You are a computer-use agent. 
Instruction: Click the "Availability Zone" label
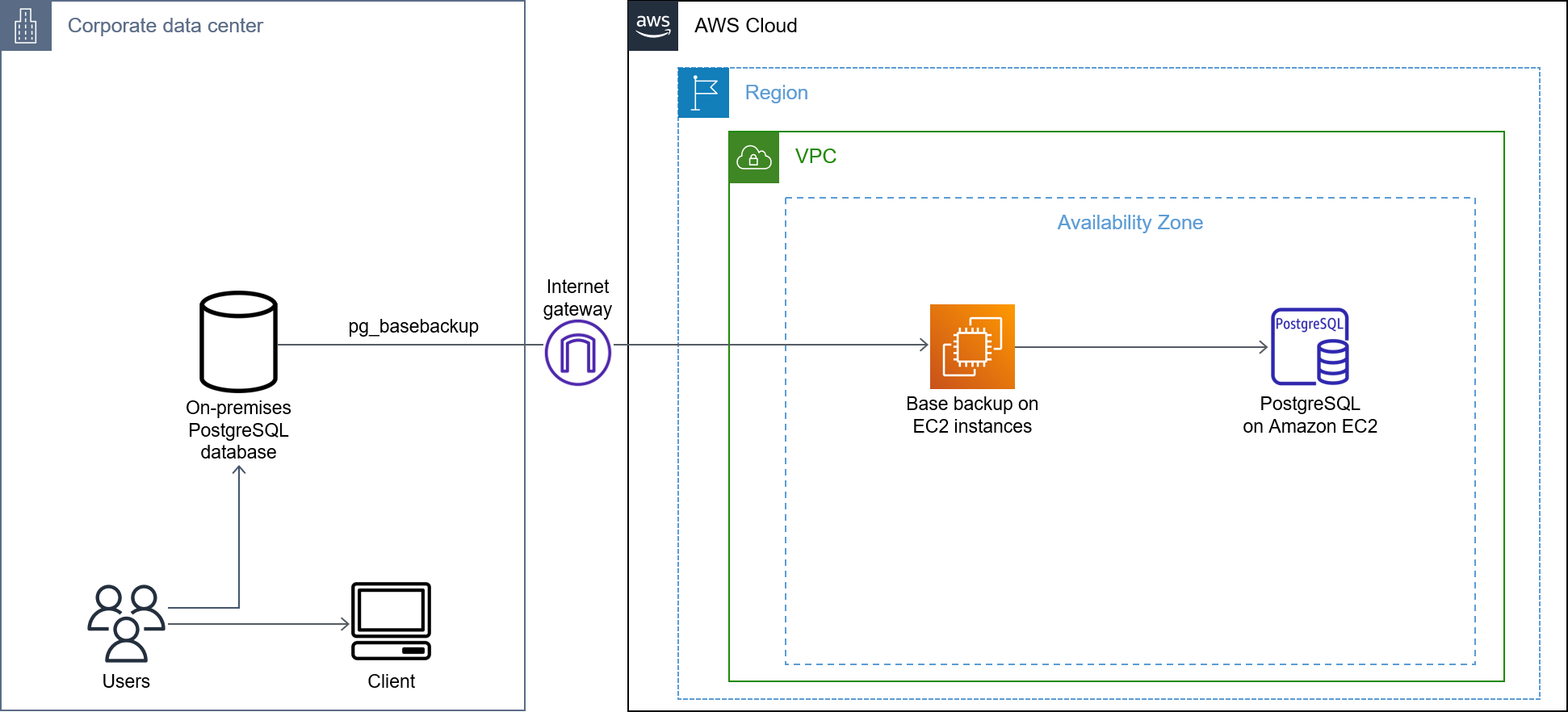1130,223
